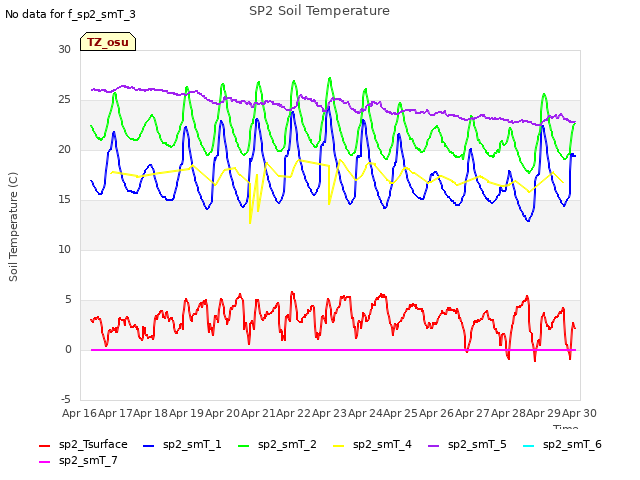
Task: Select sp2_smT_5 legend label
Action: pyautogui.click(x=477, y=444)
